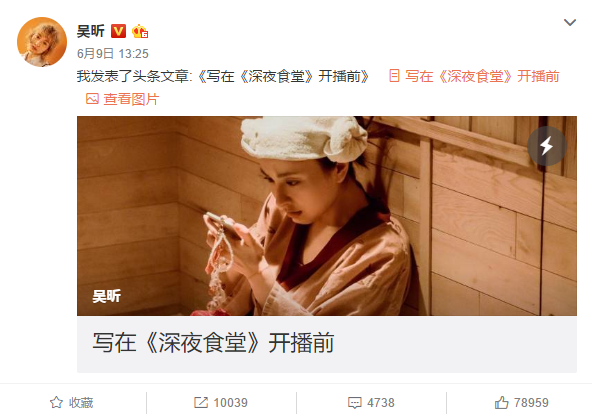Open the article card title 写在《深夜食堂》开播前

coord(213,343)
